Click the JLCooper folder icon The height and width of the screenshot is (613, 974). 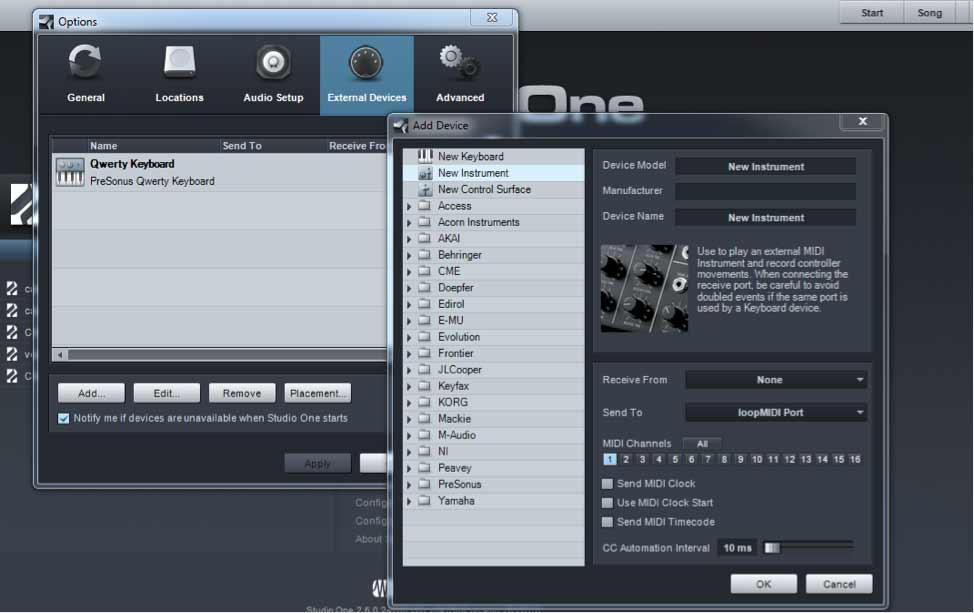[x=425, y=369]
